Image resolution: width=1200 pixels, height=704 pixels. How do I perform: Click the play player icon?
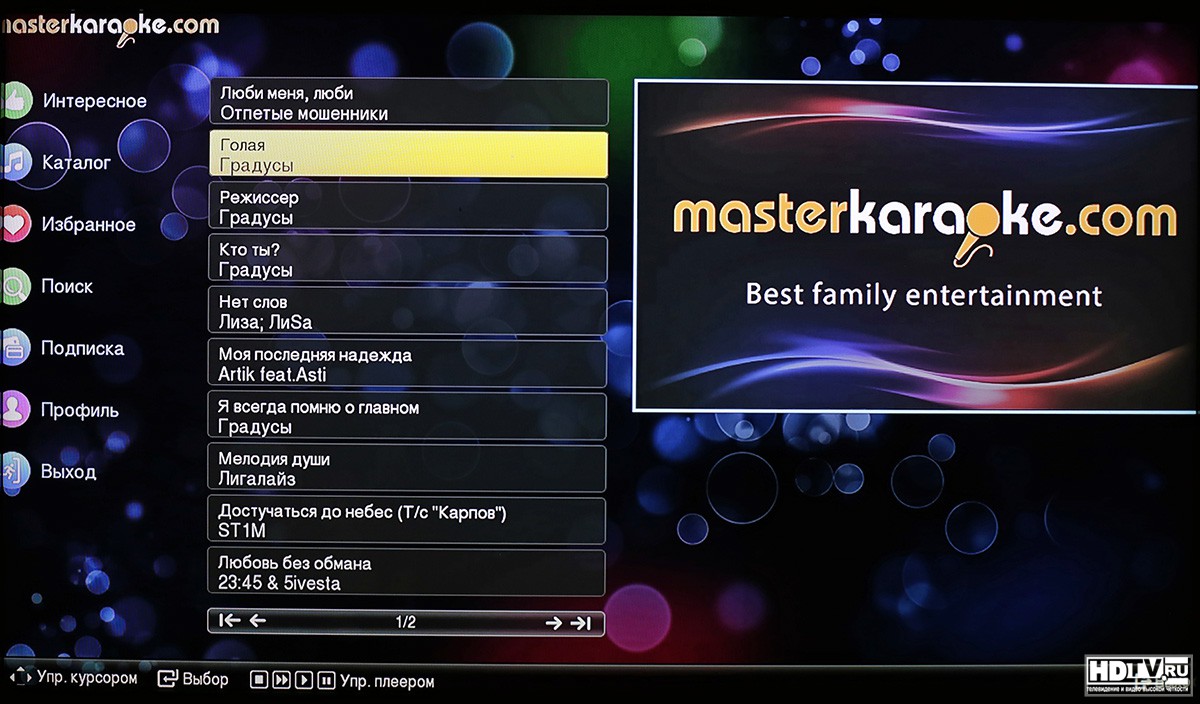click(x=303, y=681)
